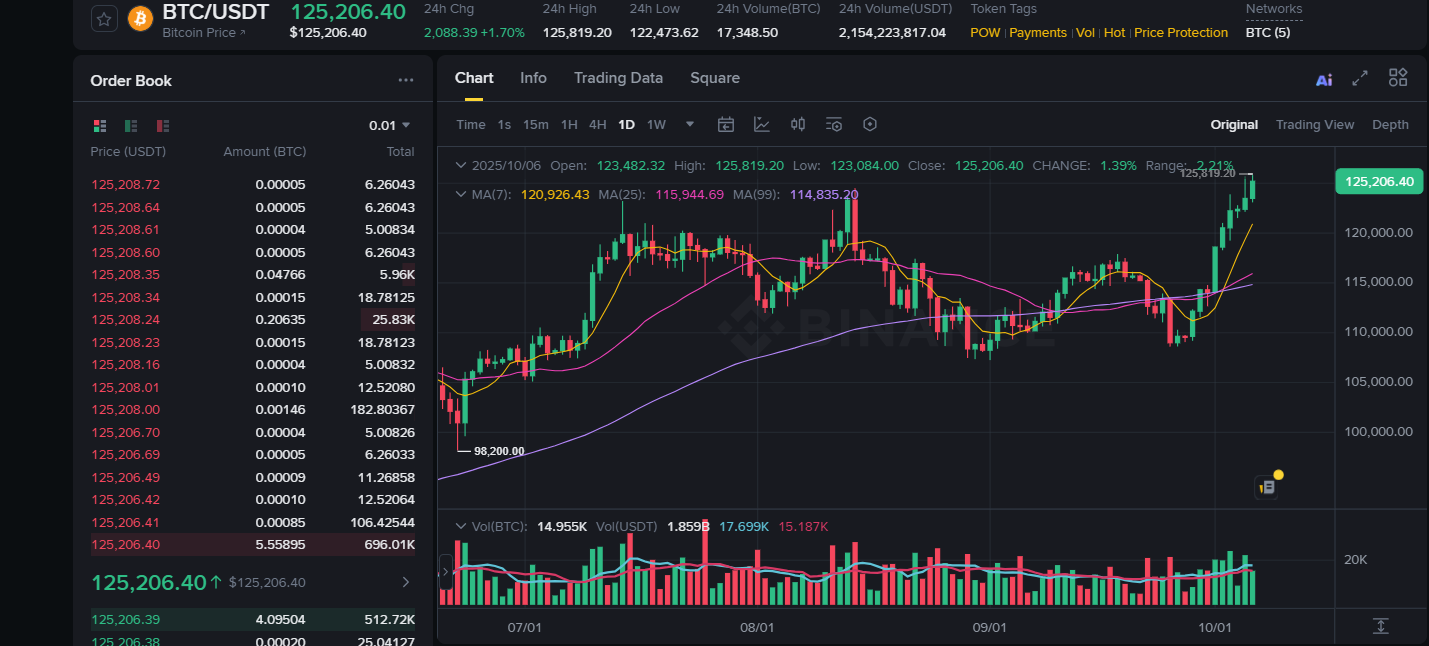
Task: Open the Order Book options menu
Action: click(406, 79)
